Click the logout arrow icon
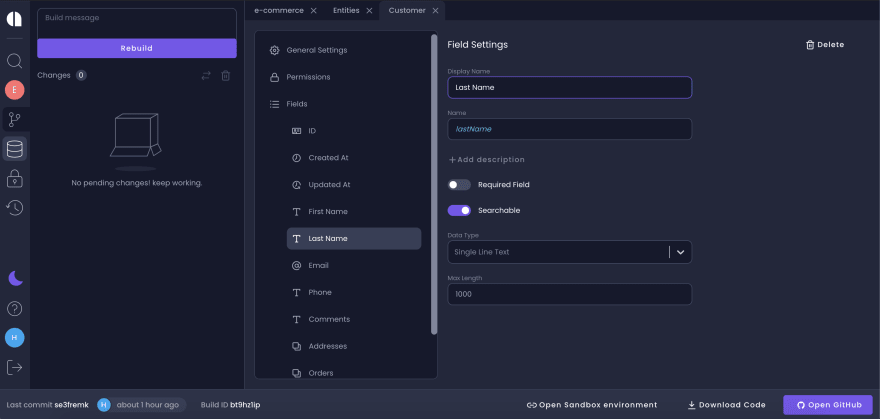Screen dimensions: 880x419 click(x=15, y=367)
